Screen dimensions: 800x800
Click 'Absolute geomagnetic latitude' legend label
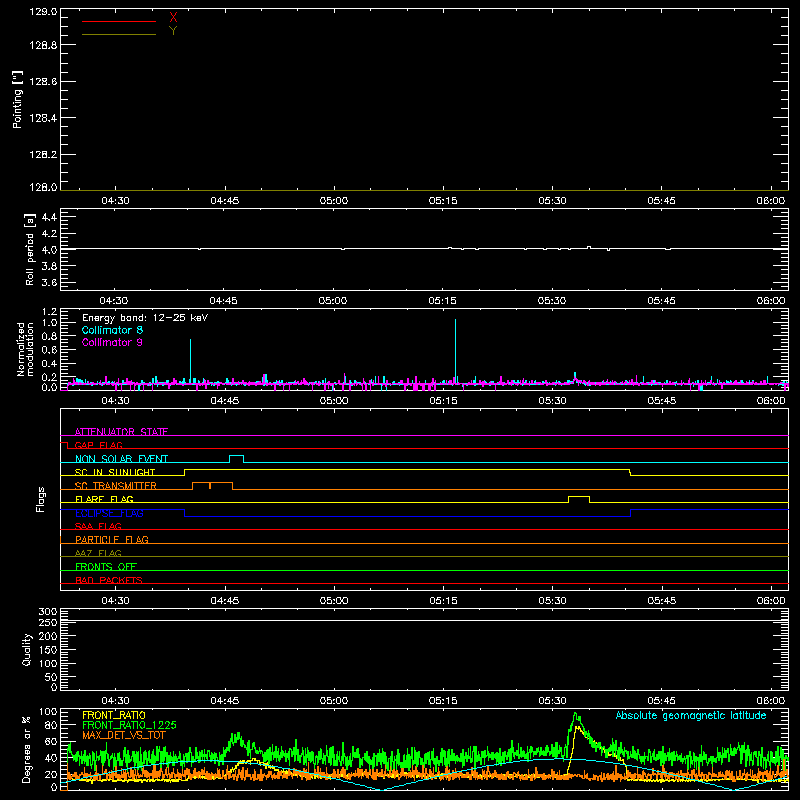(691, 715)
